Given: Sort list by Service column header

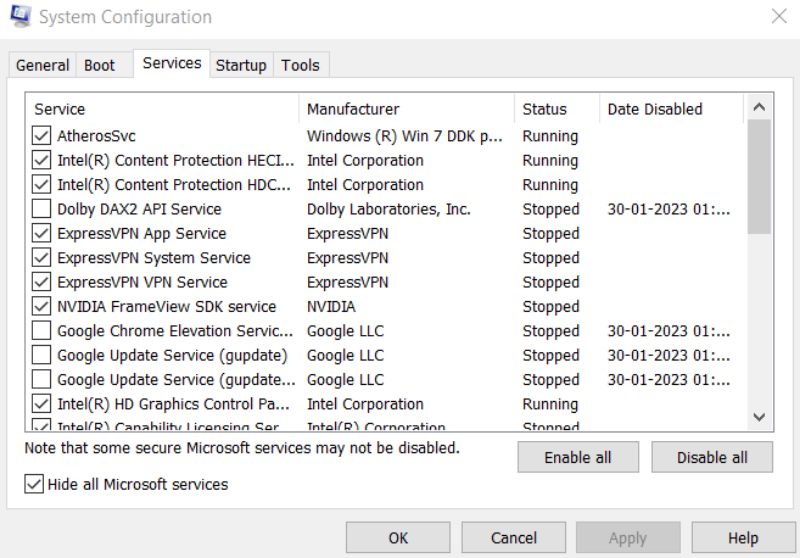Looking at the screenshot, I should (162, 109).
